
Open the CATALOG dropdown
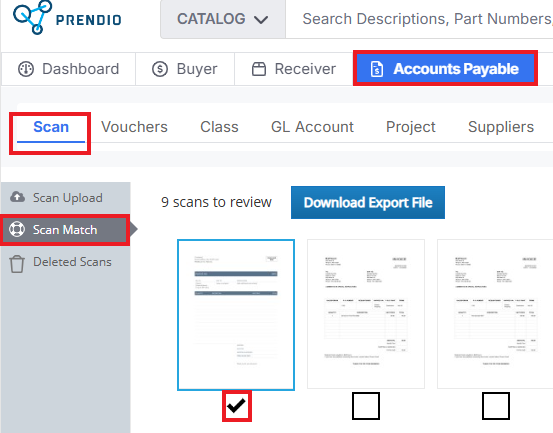point(223,19)
